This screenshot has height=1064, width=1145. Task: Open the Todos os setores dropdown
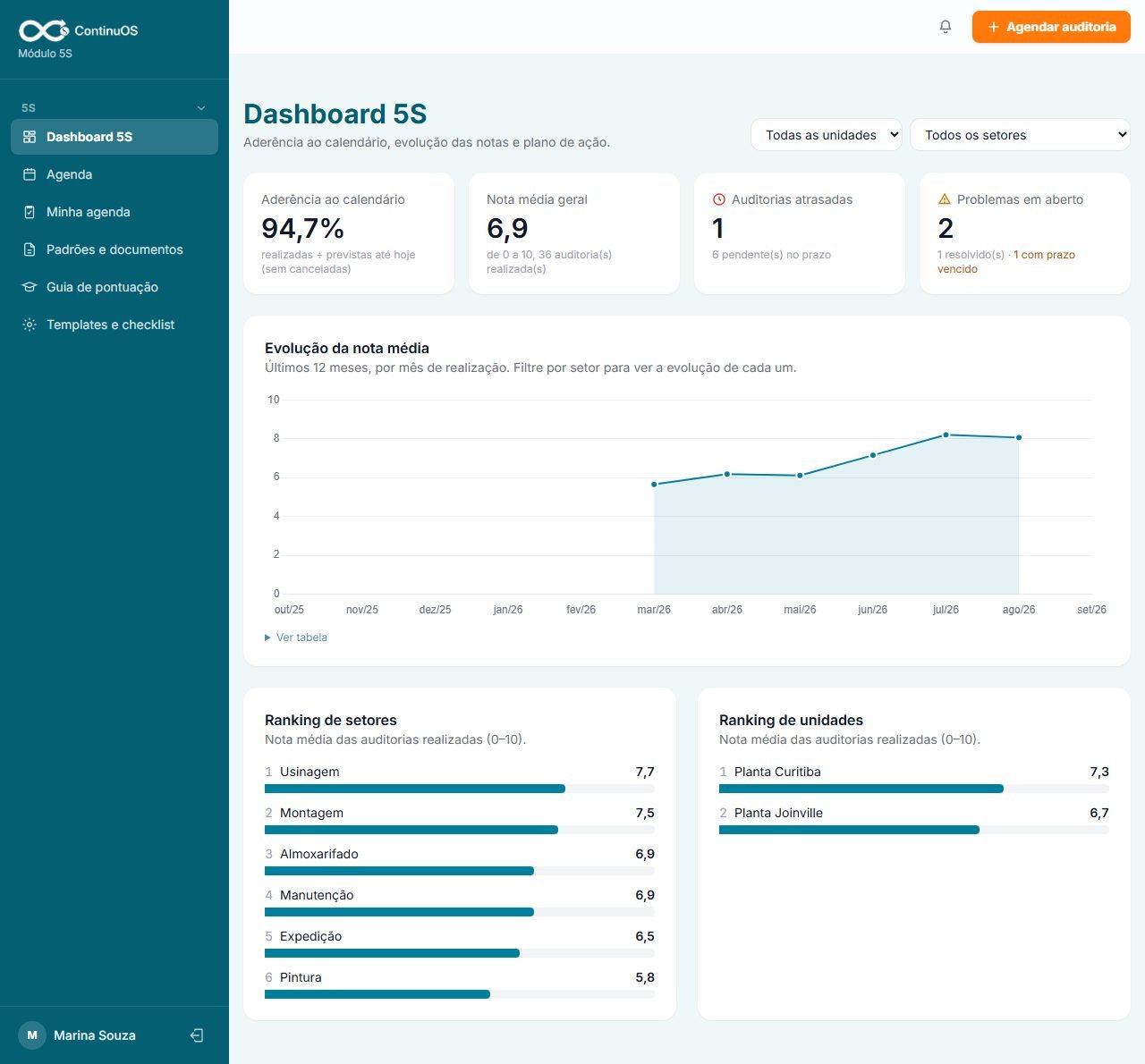click(x=1020, y=135)
